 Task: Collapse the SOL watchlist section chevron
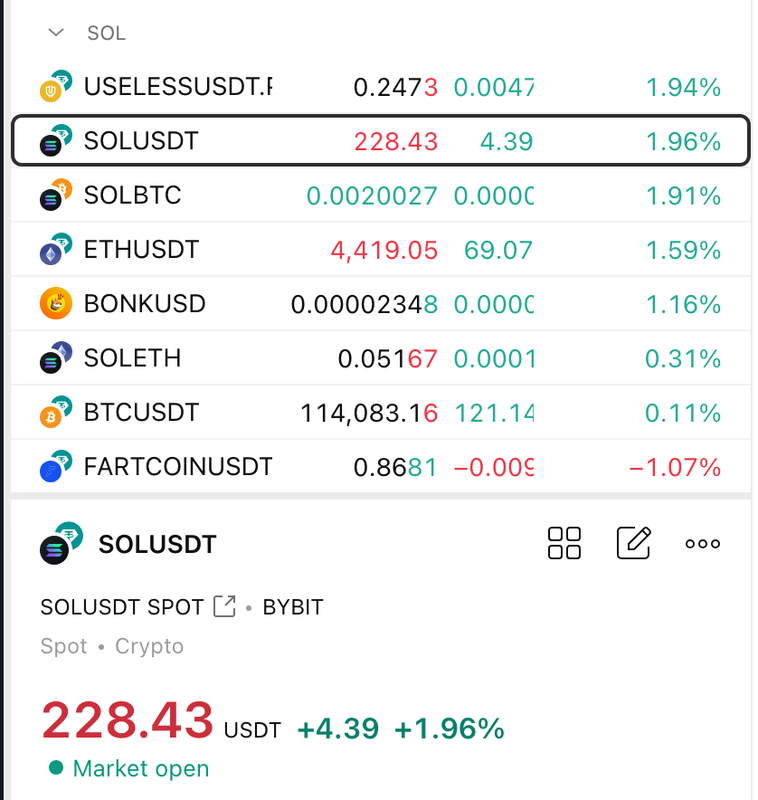(56, 33)
